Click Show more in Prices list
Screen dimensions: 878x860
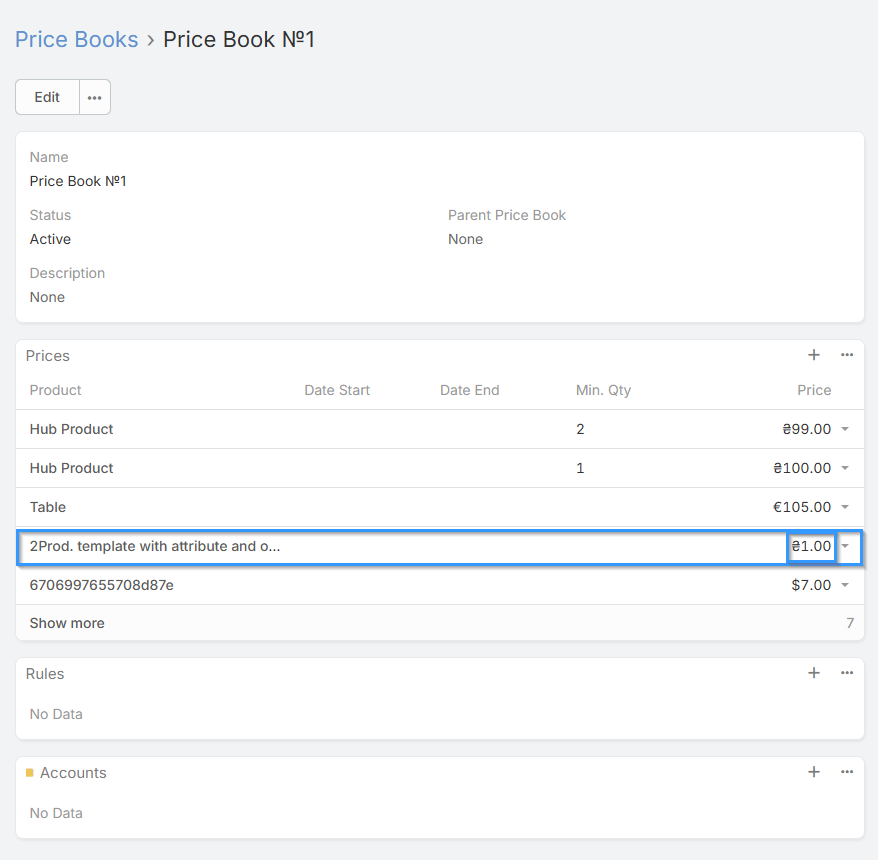coord(67,623)
